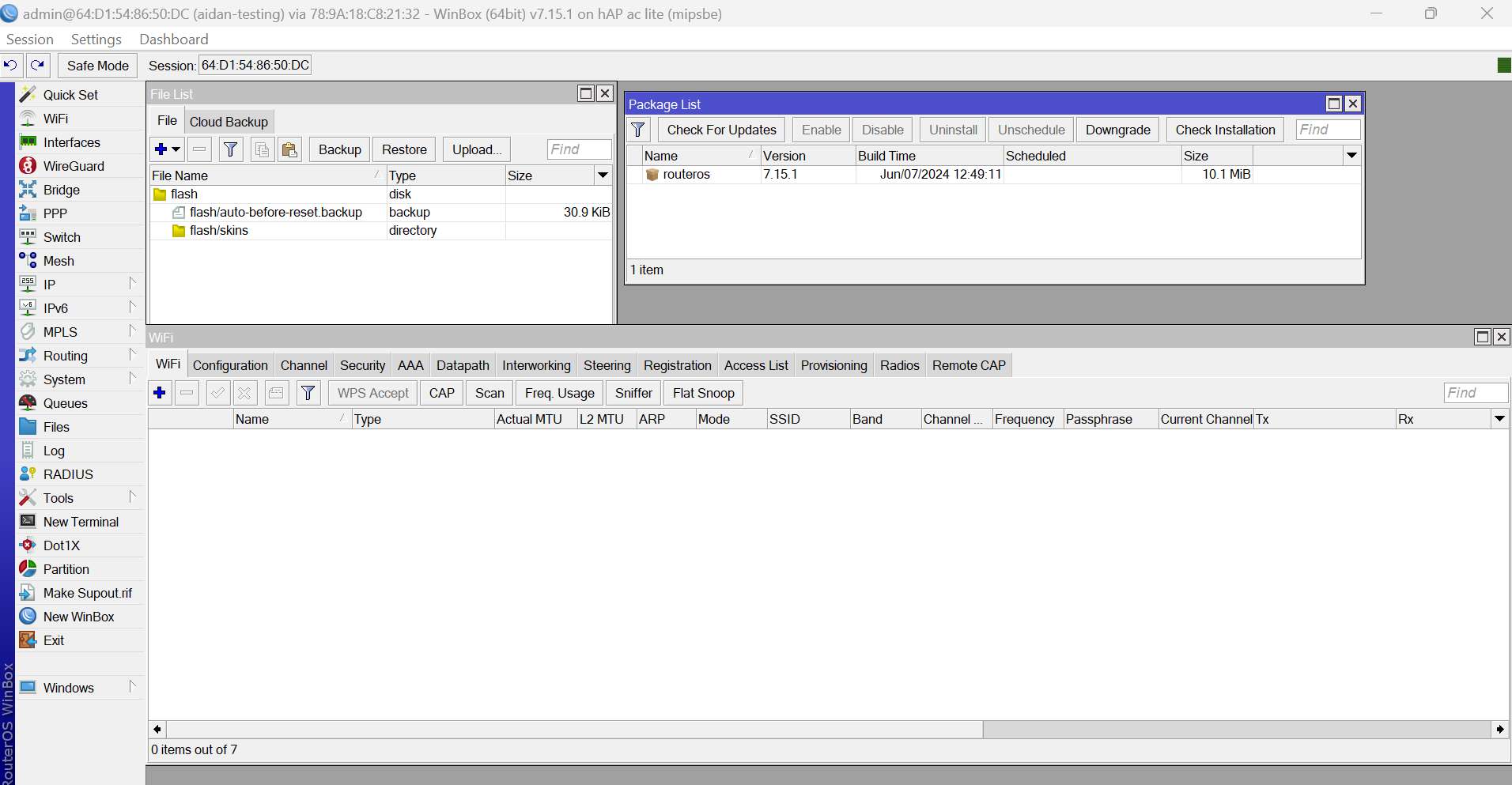The height and width of the screenshot is (785, 1512).
Task: Open WiFi table columns dropdown arrow
Action: tap(1499, 419)
